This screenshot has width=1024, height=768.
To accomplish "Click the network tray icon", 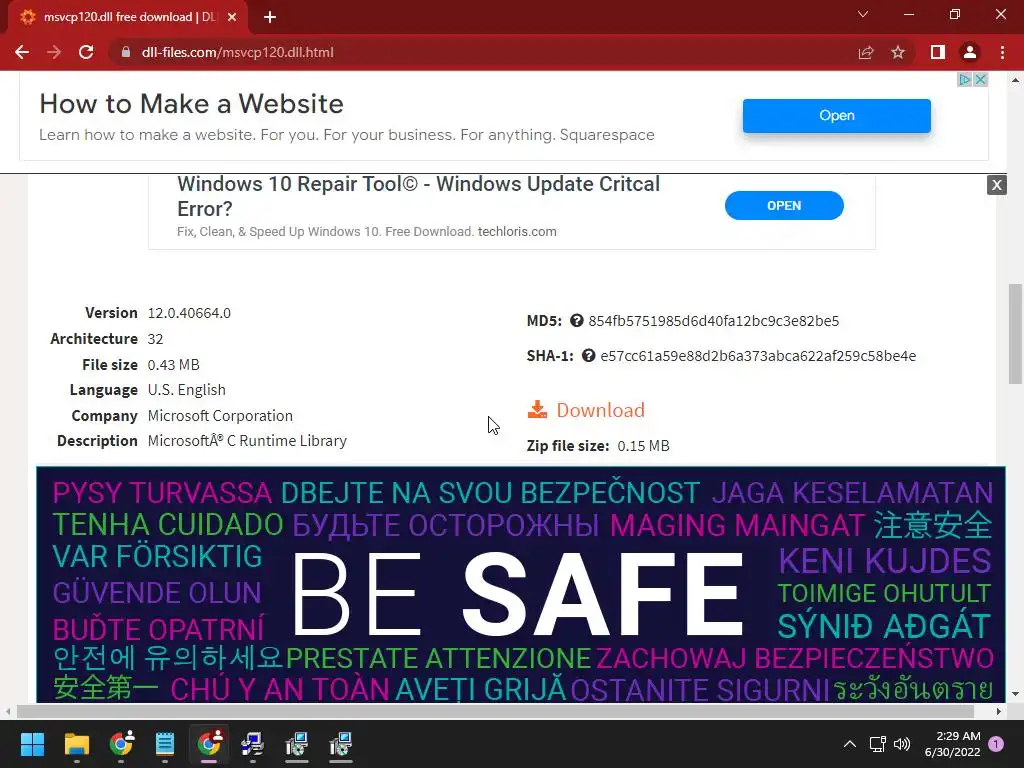I will 877,744.
